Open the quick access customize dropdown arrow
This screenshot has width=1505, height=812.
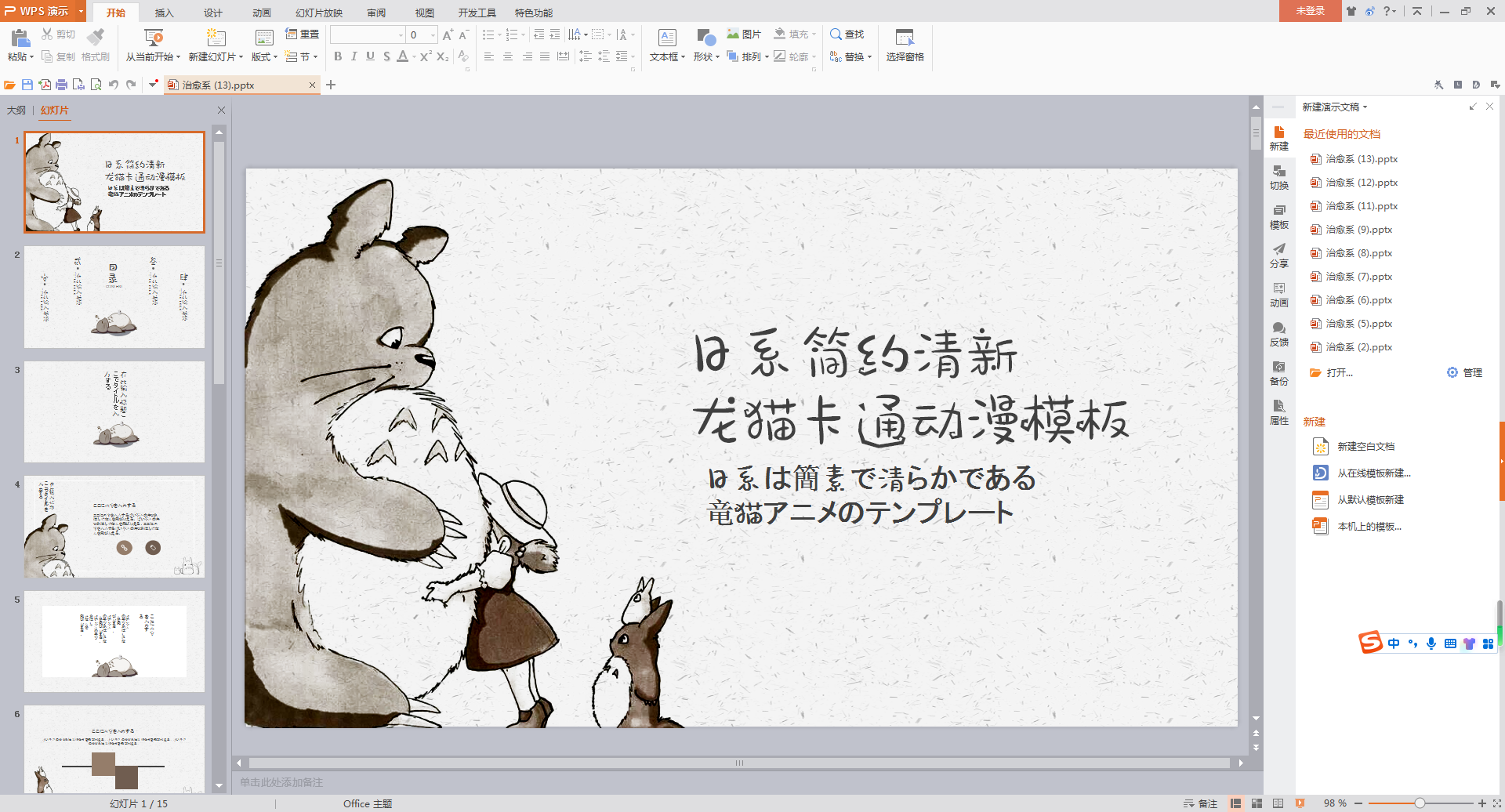(154, 85)
